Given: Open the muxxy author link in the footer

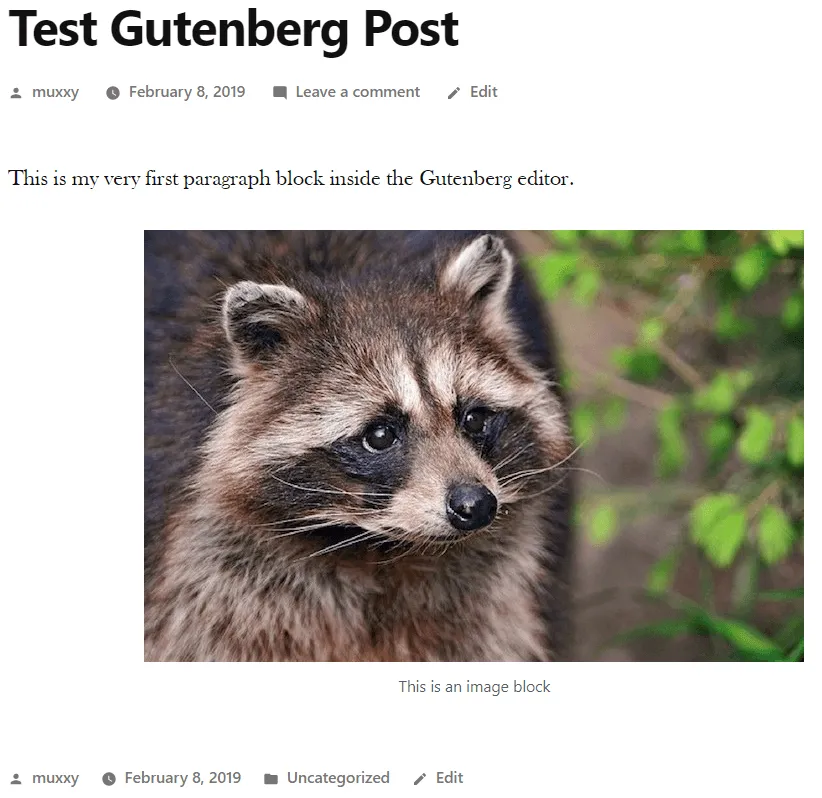Looking at the screenshot, I should (x=56, y=778).
